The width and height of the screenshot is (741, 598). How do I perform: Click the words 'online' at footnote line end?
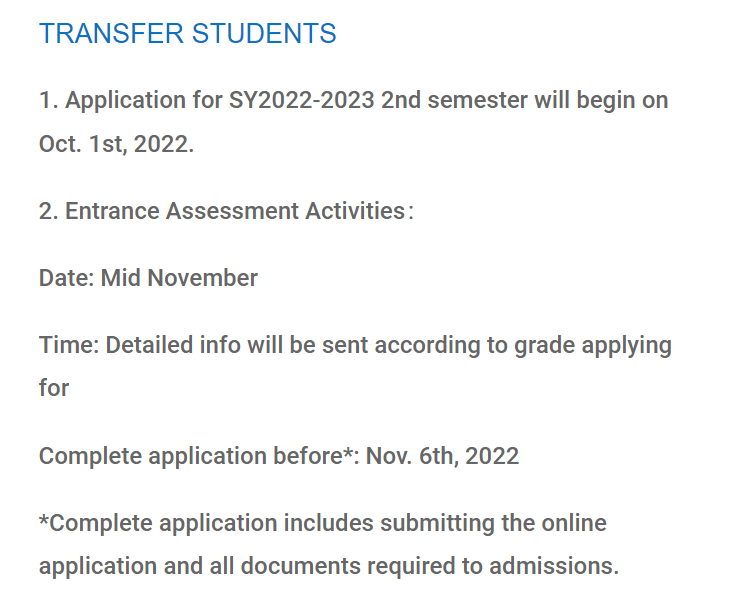[x=574, y=523]
